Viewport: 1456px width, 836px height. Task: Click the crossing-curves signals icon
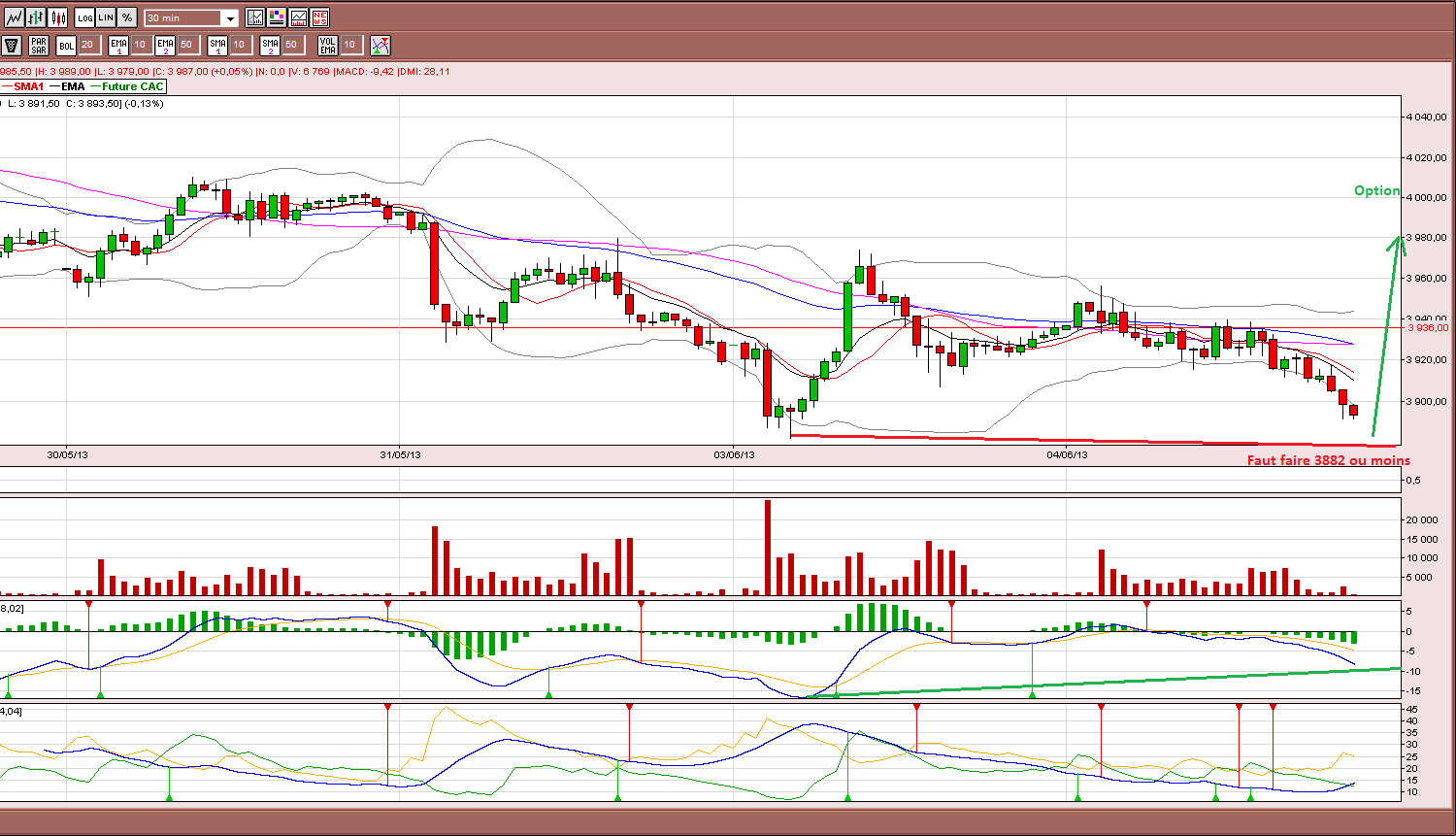[x=381, y=45]
